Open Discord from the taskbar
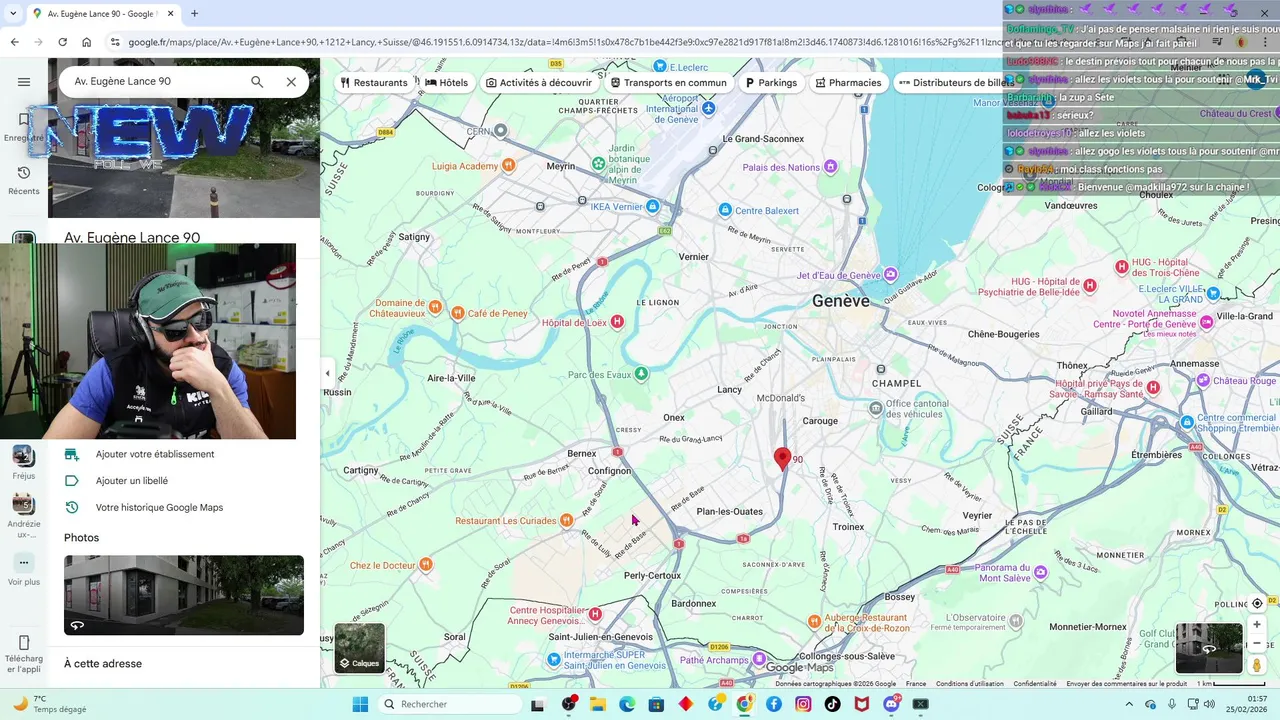Screen dimensions: 1280x720 coord(890,704)
